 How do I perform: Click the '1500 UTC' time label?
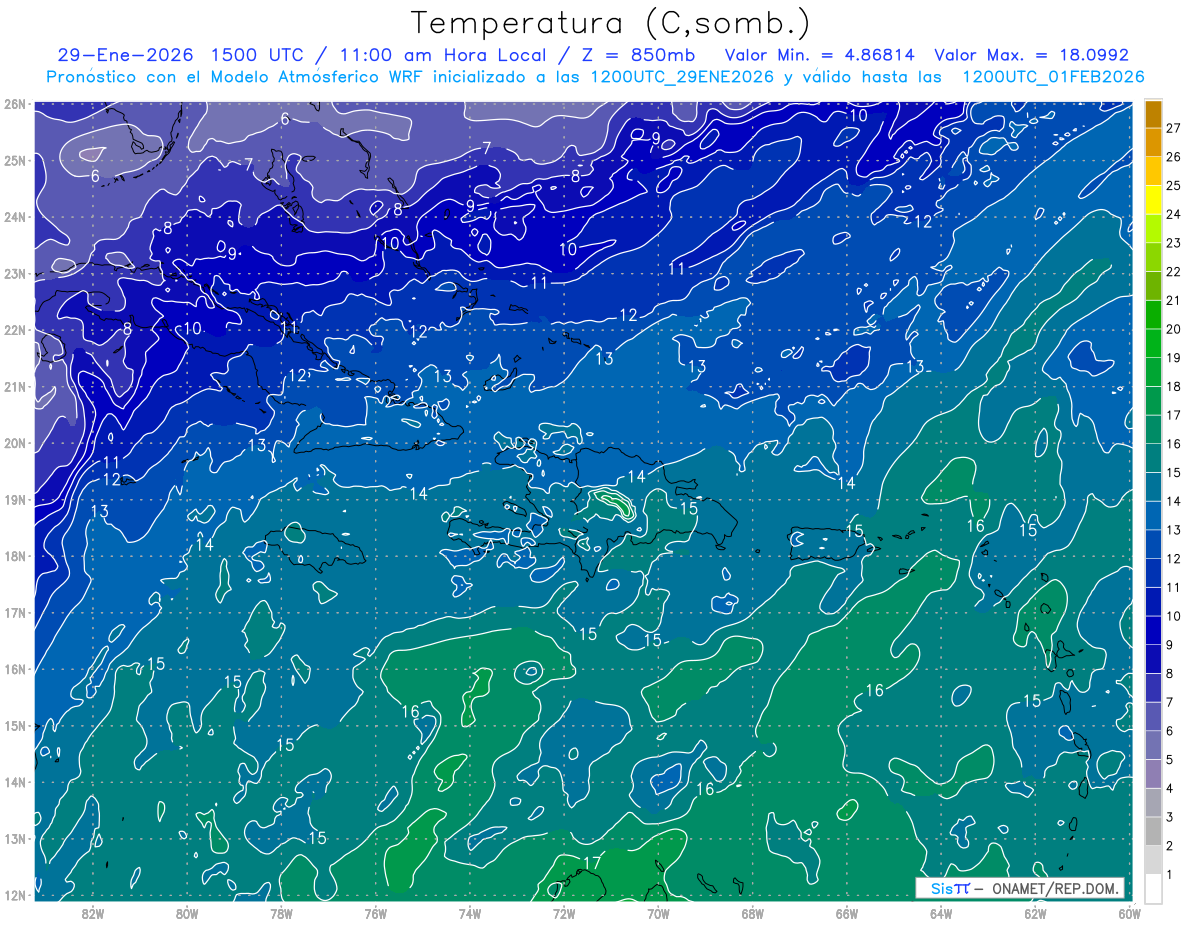pyautogui.click(x=258, y=55)
